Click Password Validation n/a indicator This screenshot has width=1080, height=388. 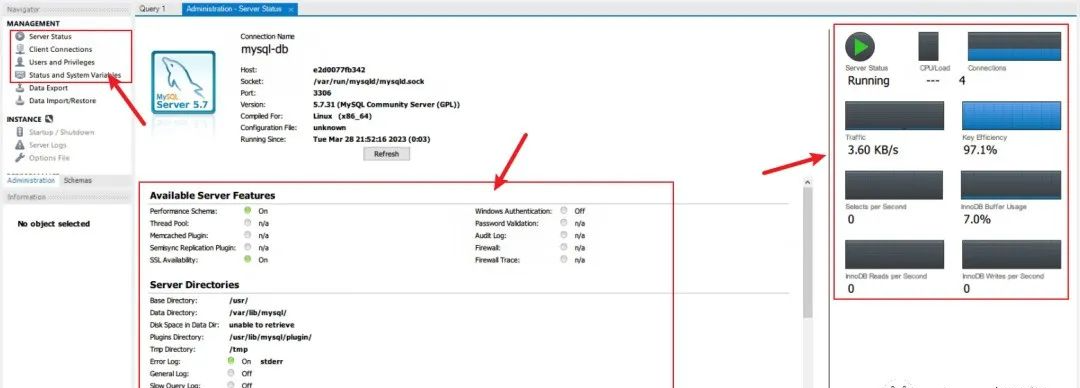[564, 223]
